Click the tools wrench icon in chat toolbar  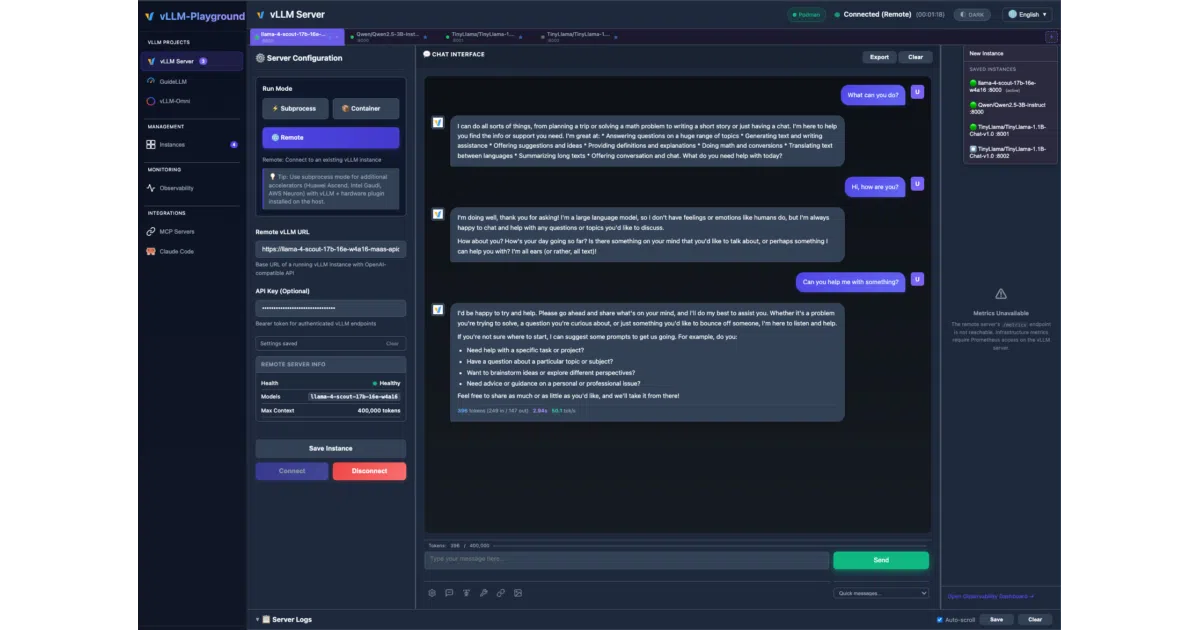[x=484, y=593]
